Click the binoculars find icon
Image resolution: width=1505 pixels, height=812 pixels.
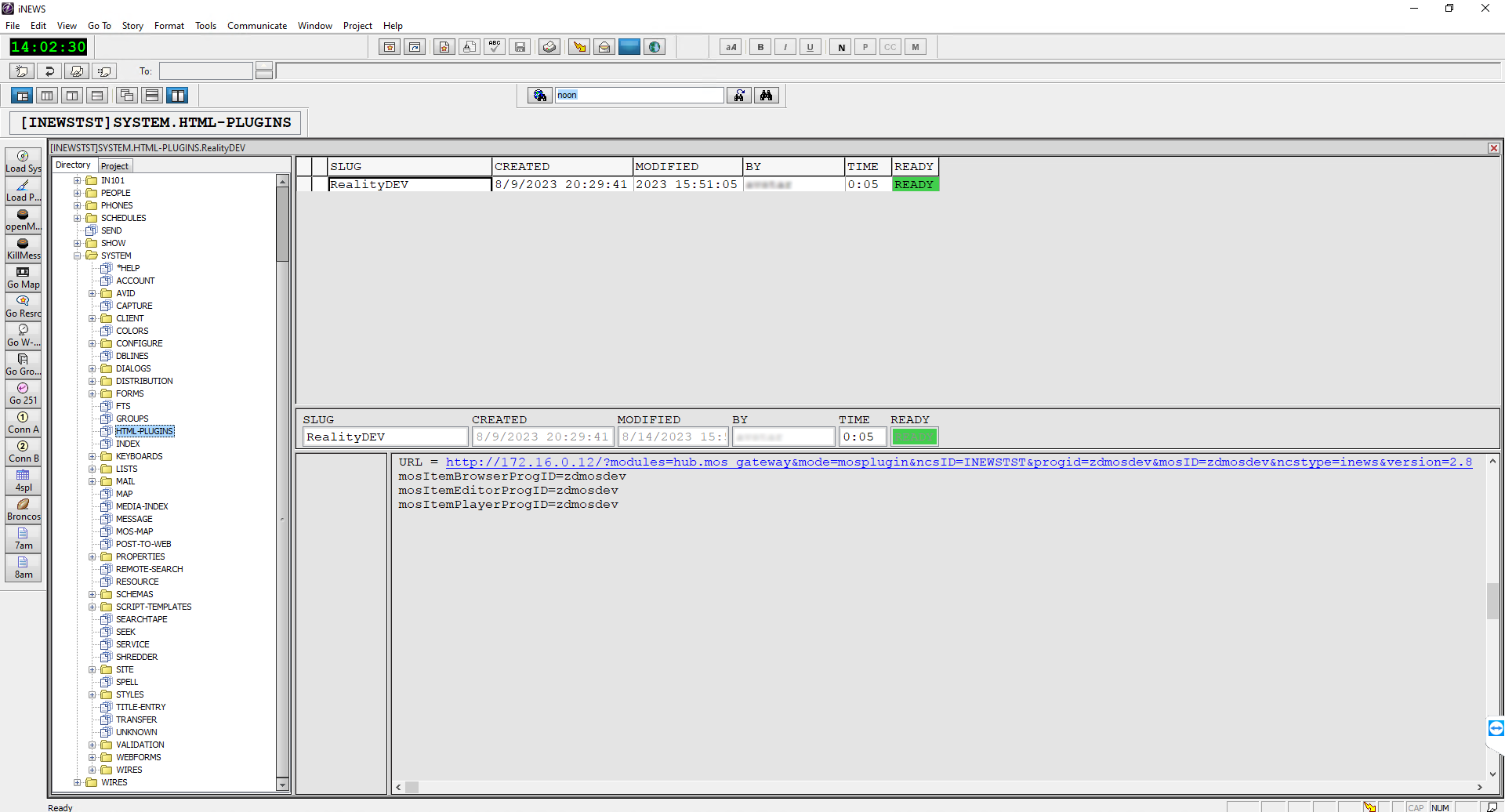click(x=766, y=96)
